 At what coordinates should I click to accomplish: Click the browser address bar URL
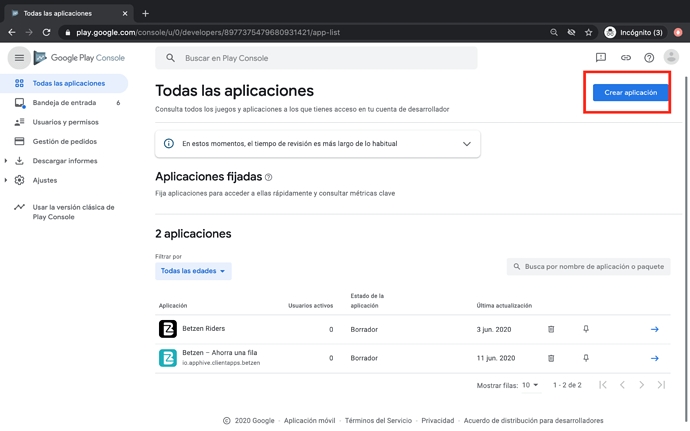208,32
